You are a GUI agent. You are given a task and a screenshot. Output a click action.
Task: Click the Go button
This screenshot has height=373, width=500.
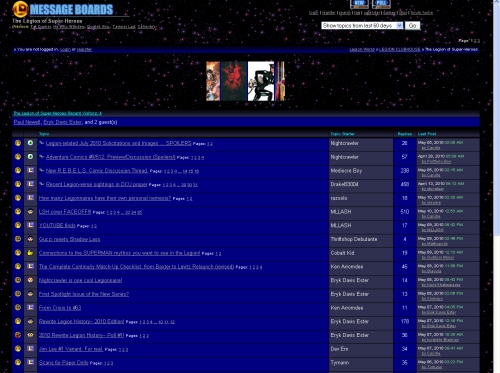pyautogui.click(x=412, y=26)
